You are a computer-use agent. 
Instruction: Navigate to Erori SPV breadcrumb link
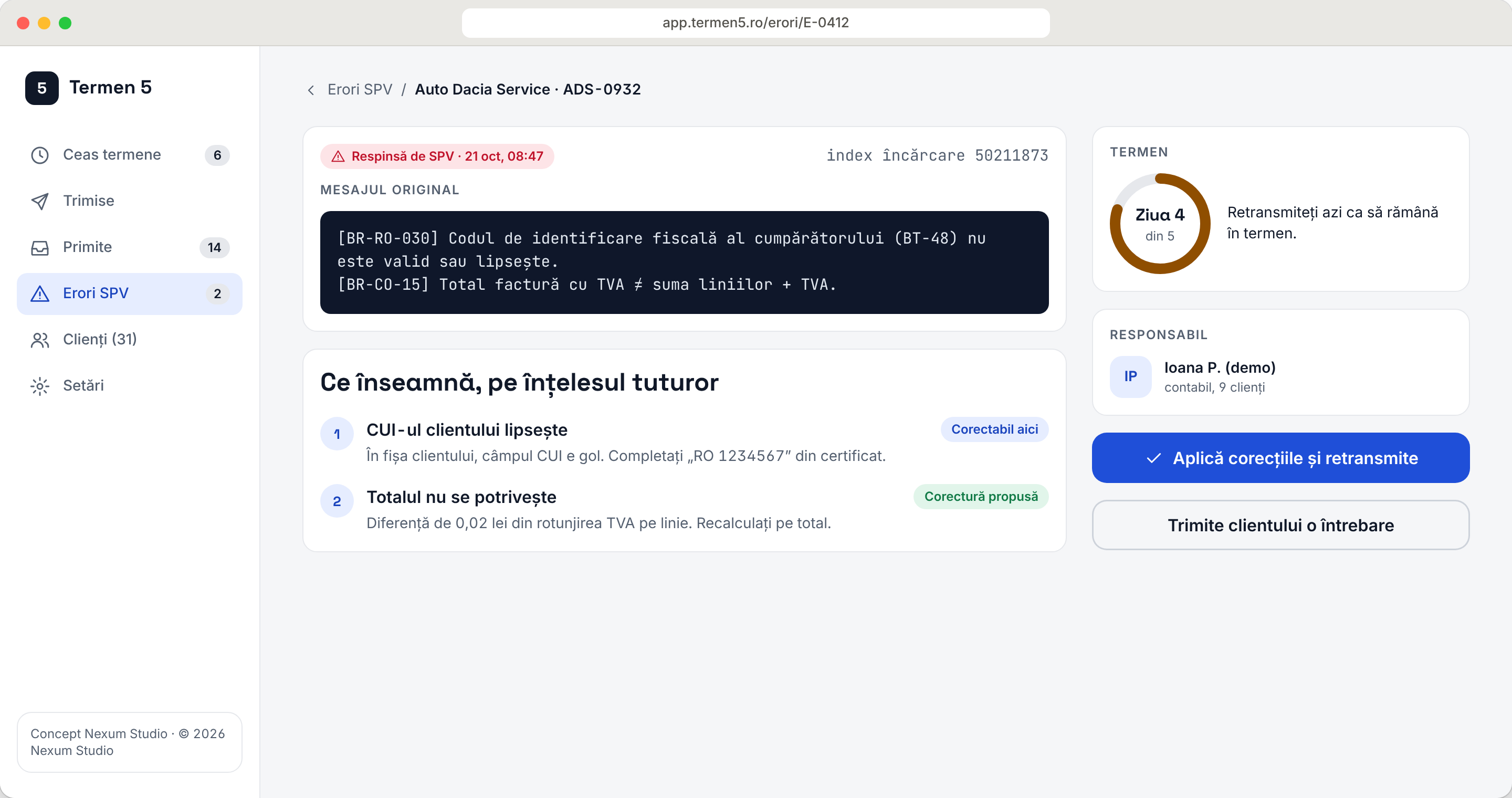click(360, 89)
